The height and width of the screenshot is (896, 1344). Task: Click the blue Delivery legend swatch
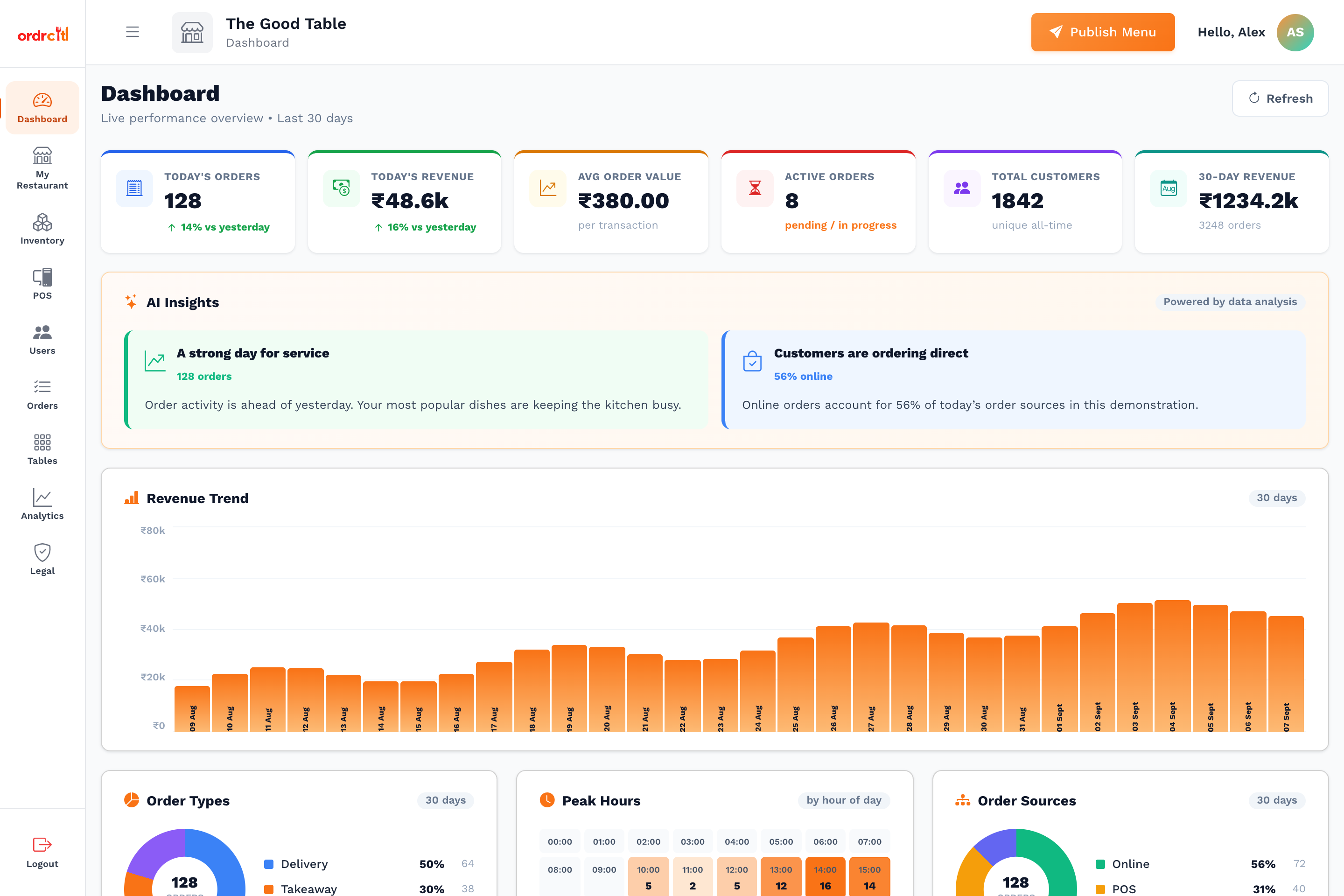[x=269, y=864]
